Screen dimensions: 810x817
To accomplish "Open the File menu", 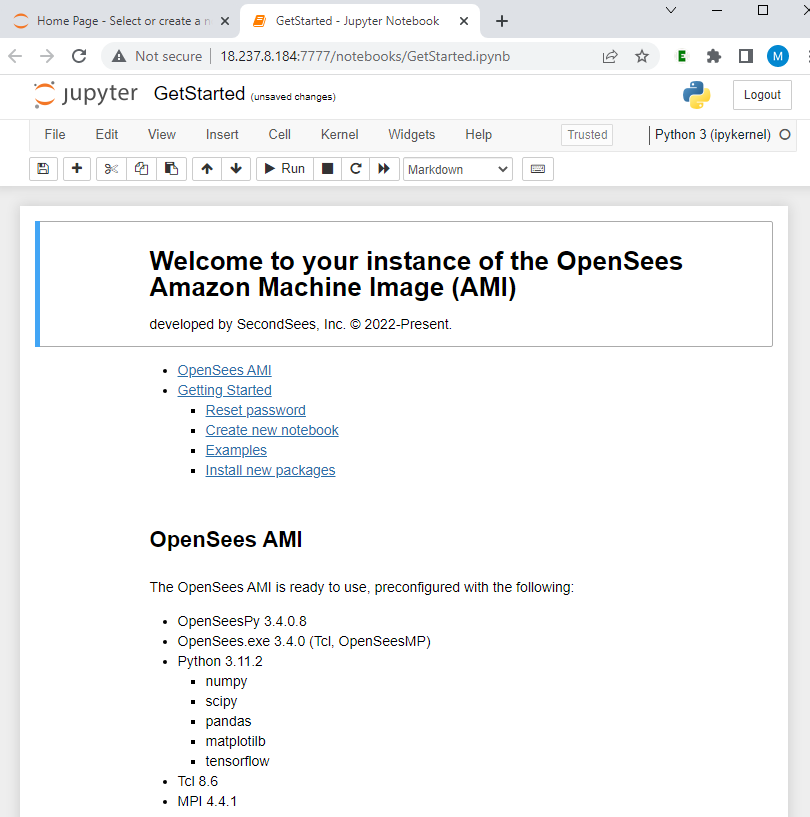I will pos(55,134).
